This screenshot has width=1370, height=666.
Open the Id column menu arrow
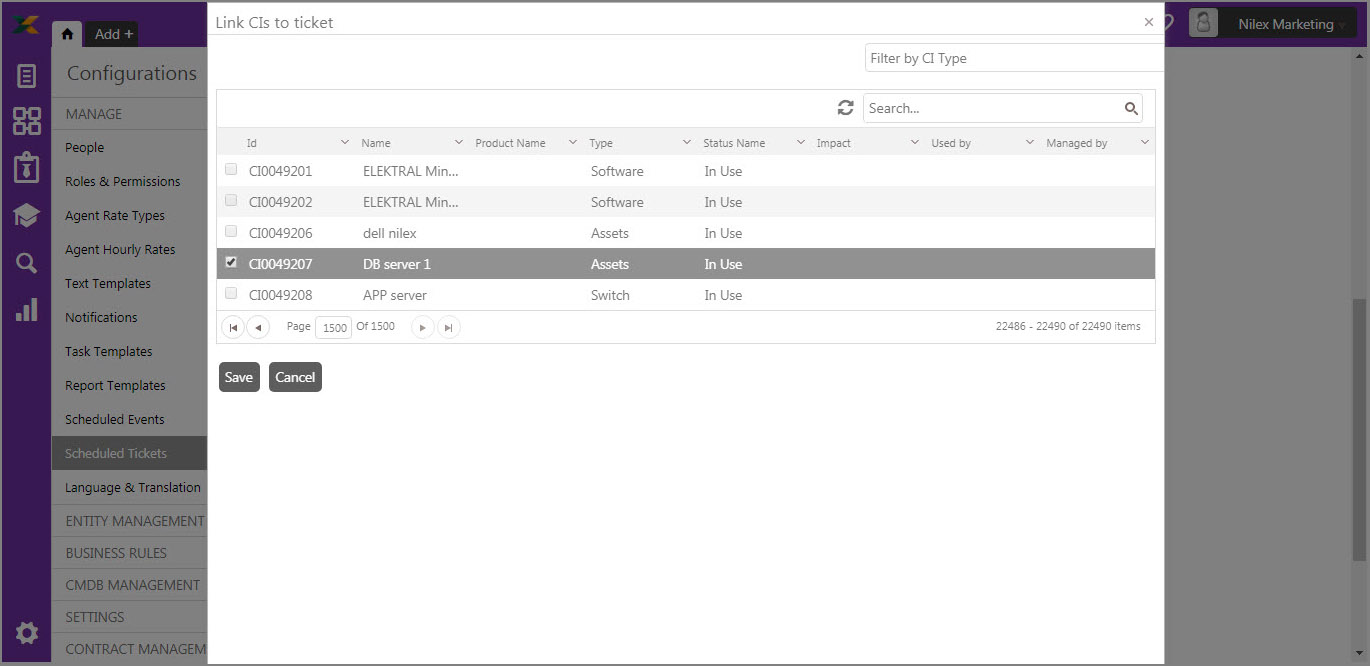[x=345, y=142]
